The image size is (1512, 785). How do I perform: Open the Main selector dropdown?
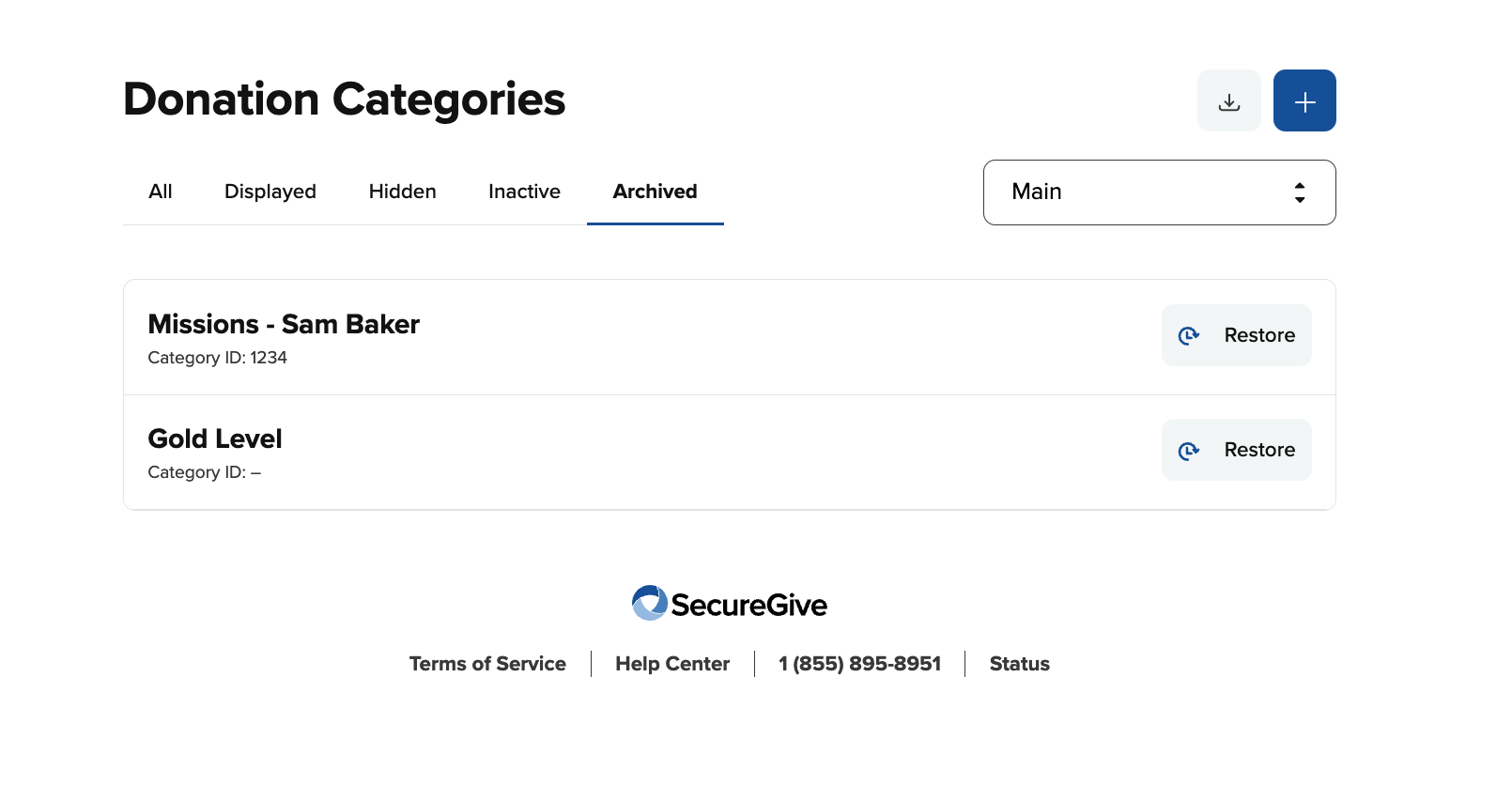click(x=1159, y=192)
